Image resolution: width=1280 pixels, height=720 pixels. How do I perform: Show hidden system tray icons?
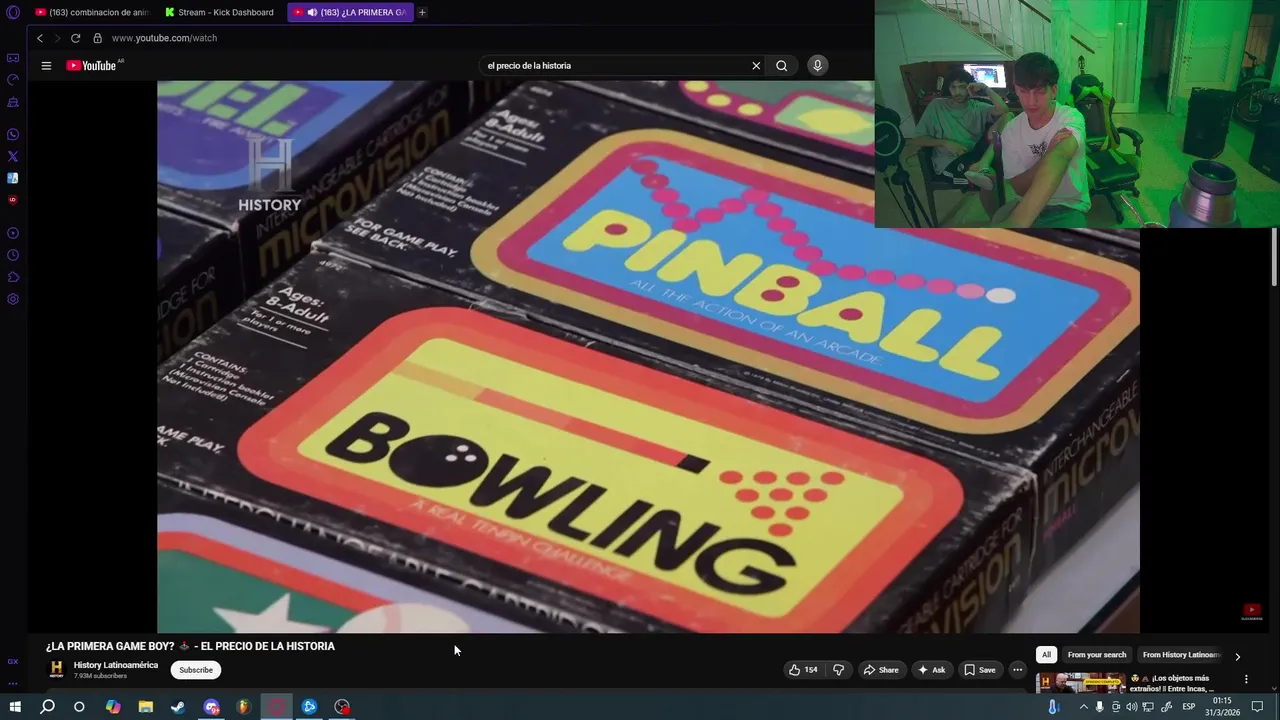[1083, 707]
